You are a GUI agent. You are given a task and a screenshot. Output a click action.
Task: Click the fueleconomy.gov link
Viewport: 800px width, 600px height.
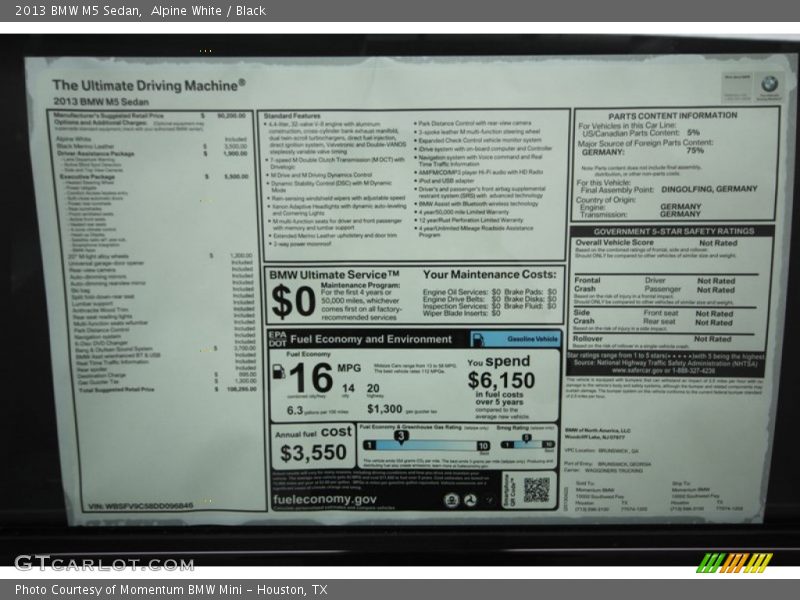tap(325, 499)
